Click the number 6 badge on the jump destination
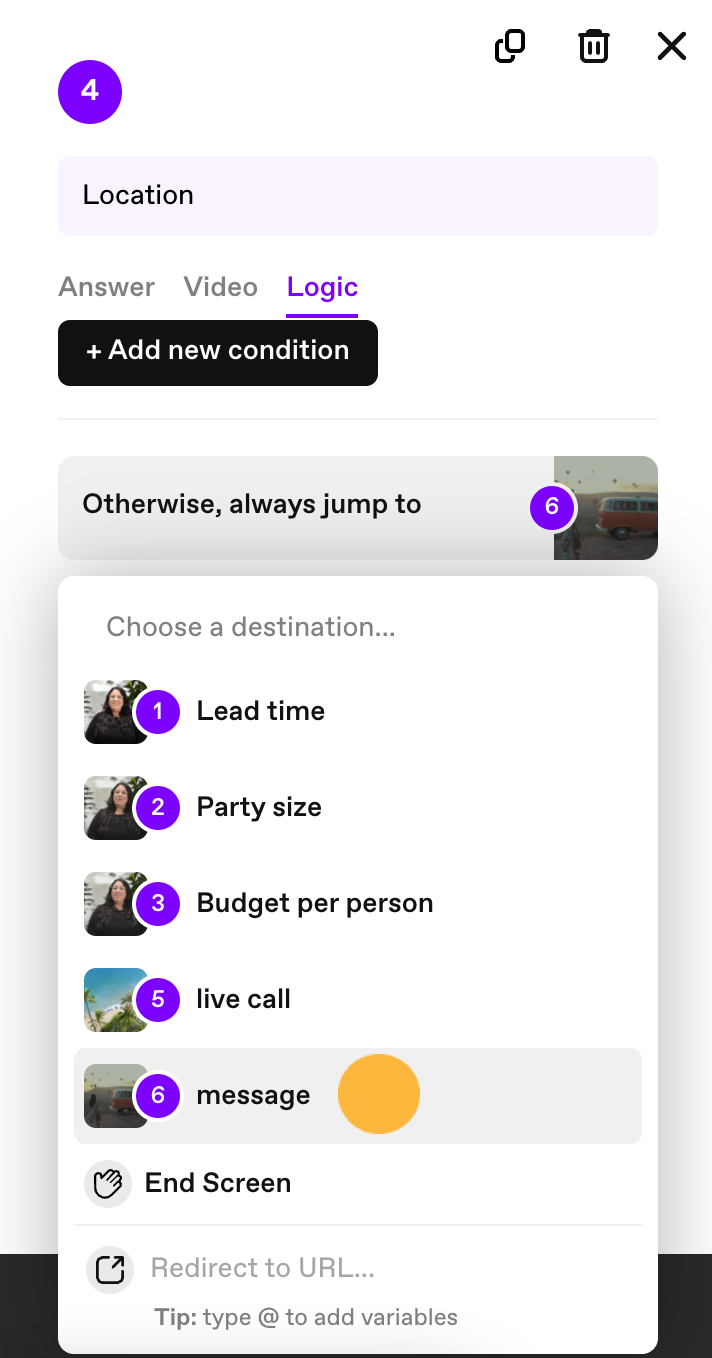The height and width of the screenshot is (1358, 712). coord(552,507)
